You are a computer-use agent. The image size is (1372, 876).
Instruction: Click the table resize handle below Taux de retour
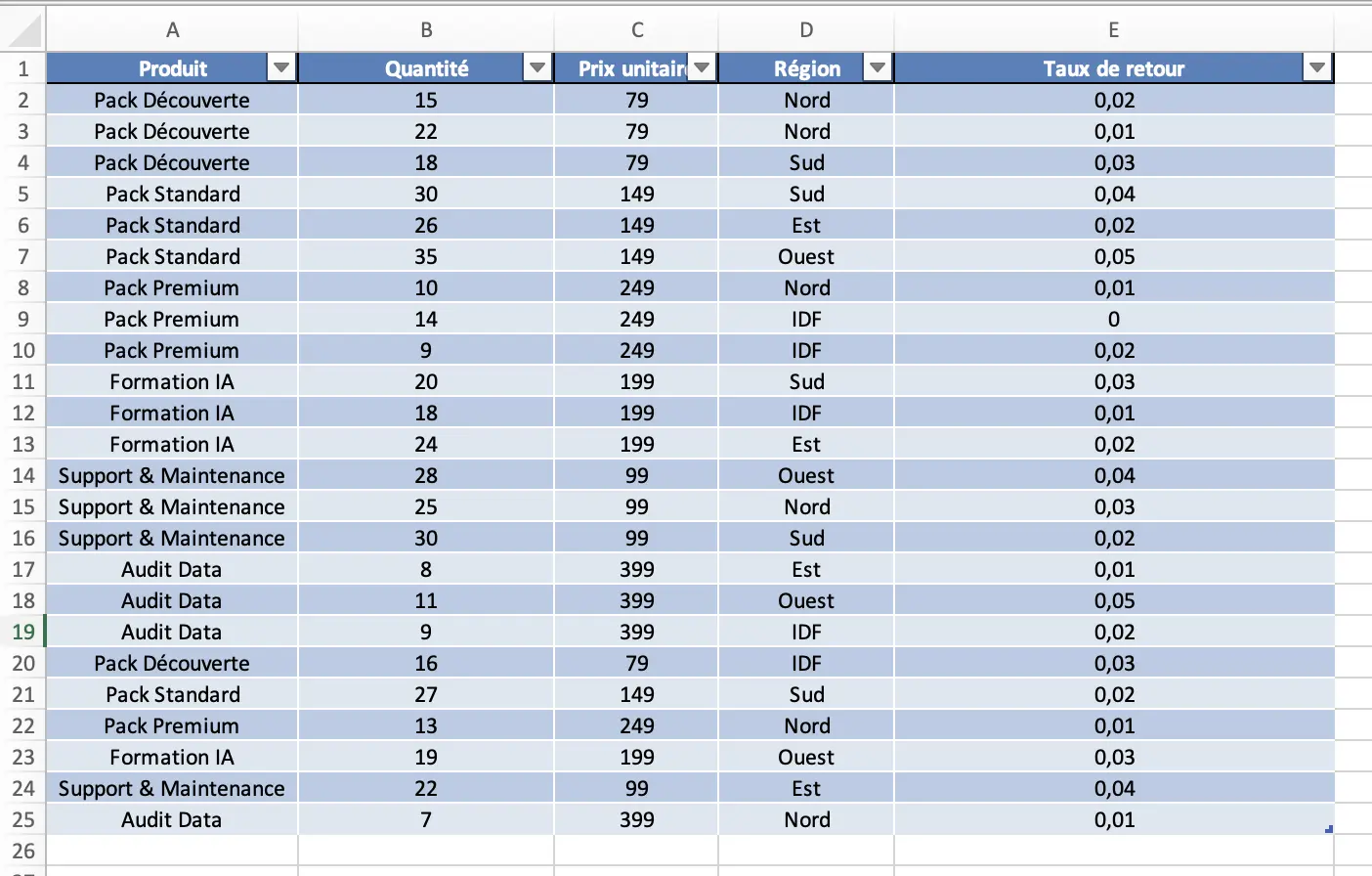1329,828
